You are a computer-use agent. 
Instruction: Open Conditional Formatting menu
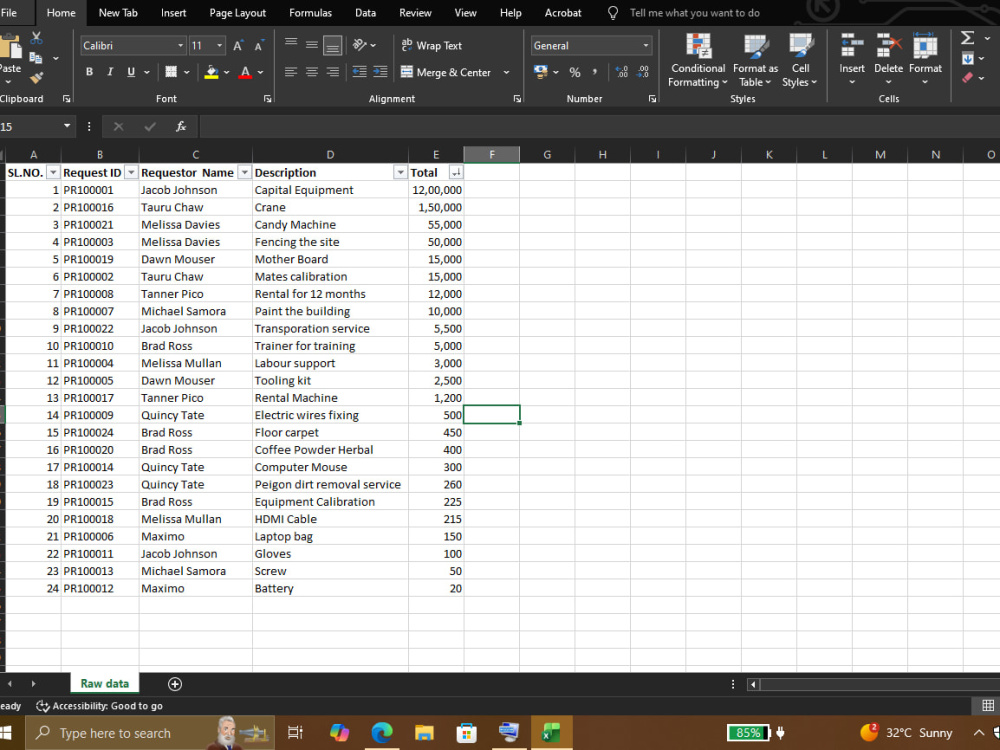click(698, 61)
